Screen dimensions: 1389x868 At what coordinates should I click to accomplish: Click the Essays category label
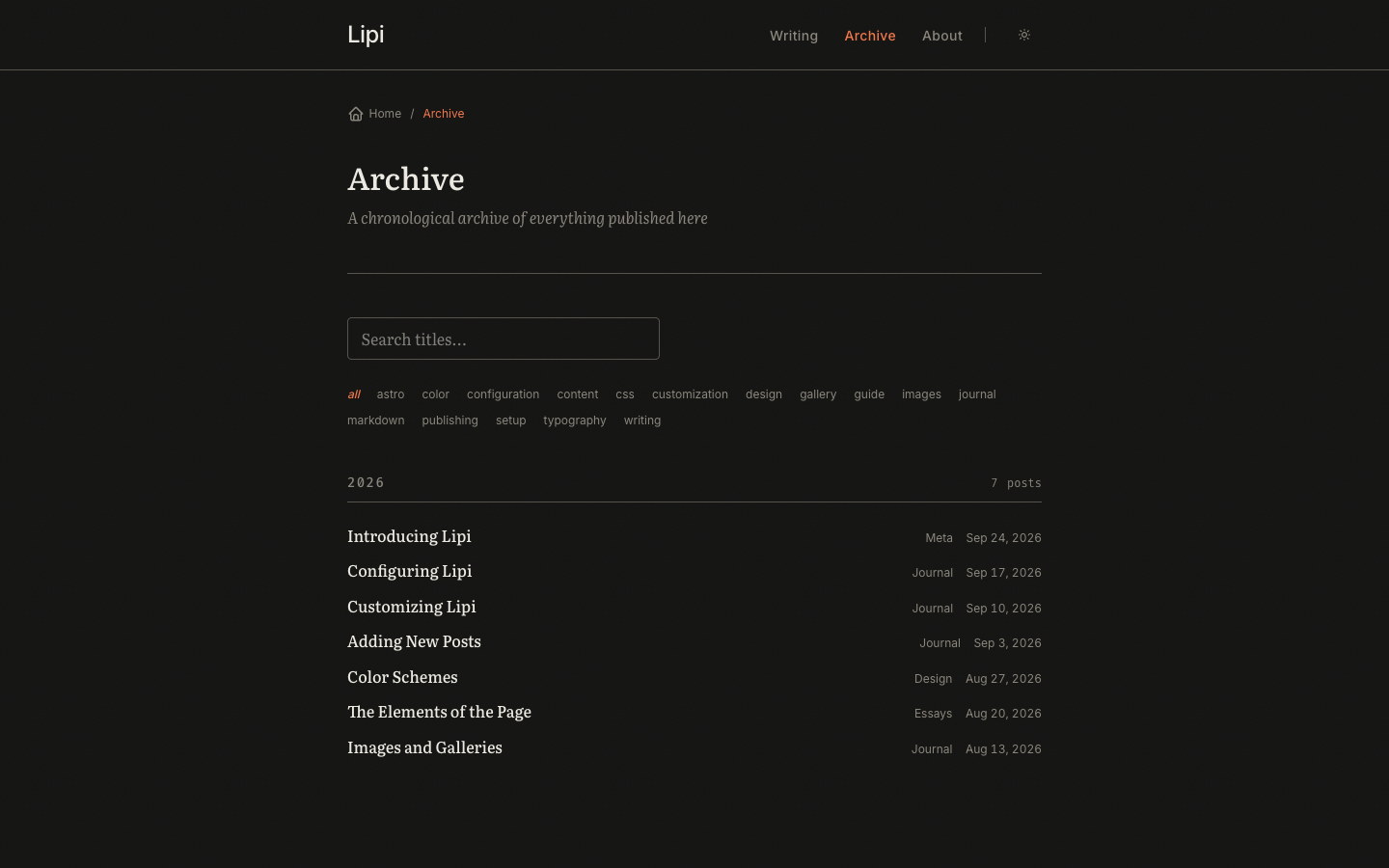pos(933,714)
